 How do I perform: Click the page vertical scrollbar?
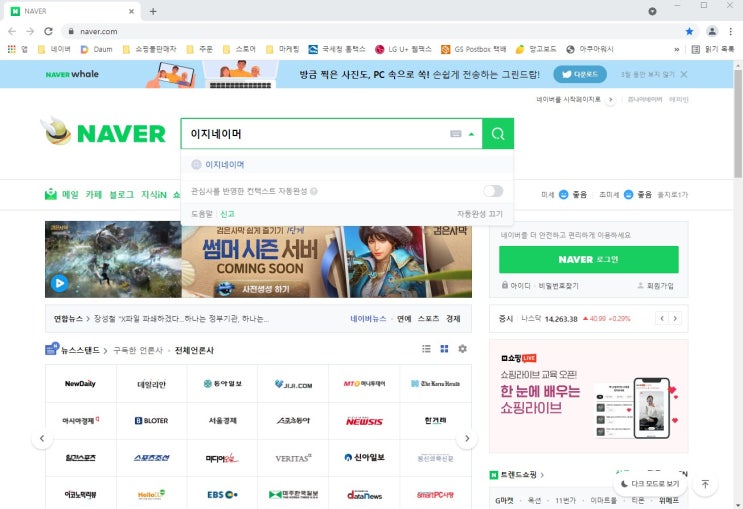tap(738, 123)
